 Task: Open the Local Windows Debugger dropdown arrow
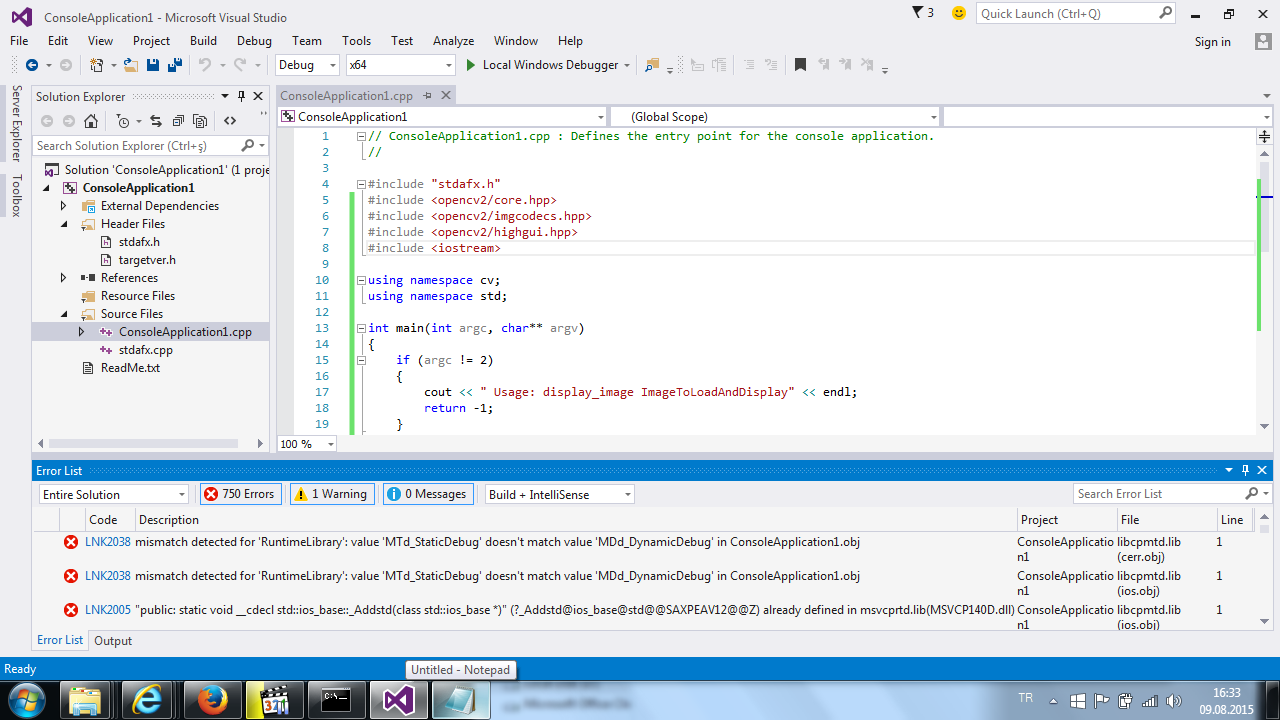click(627, 65)
